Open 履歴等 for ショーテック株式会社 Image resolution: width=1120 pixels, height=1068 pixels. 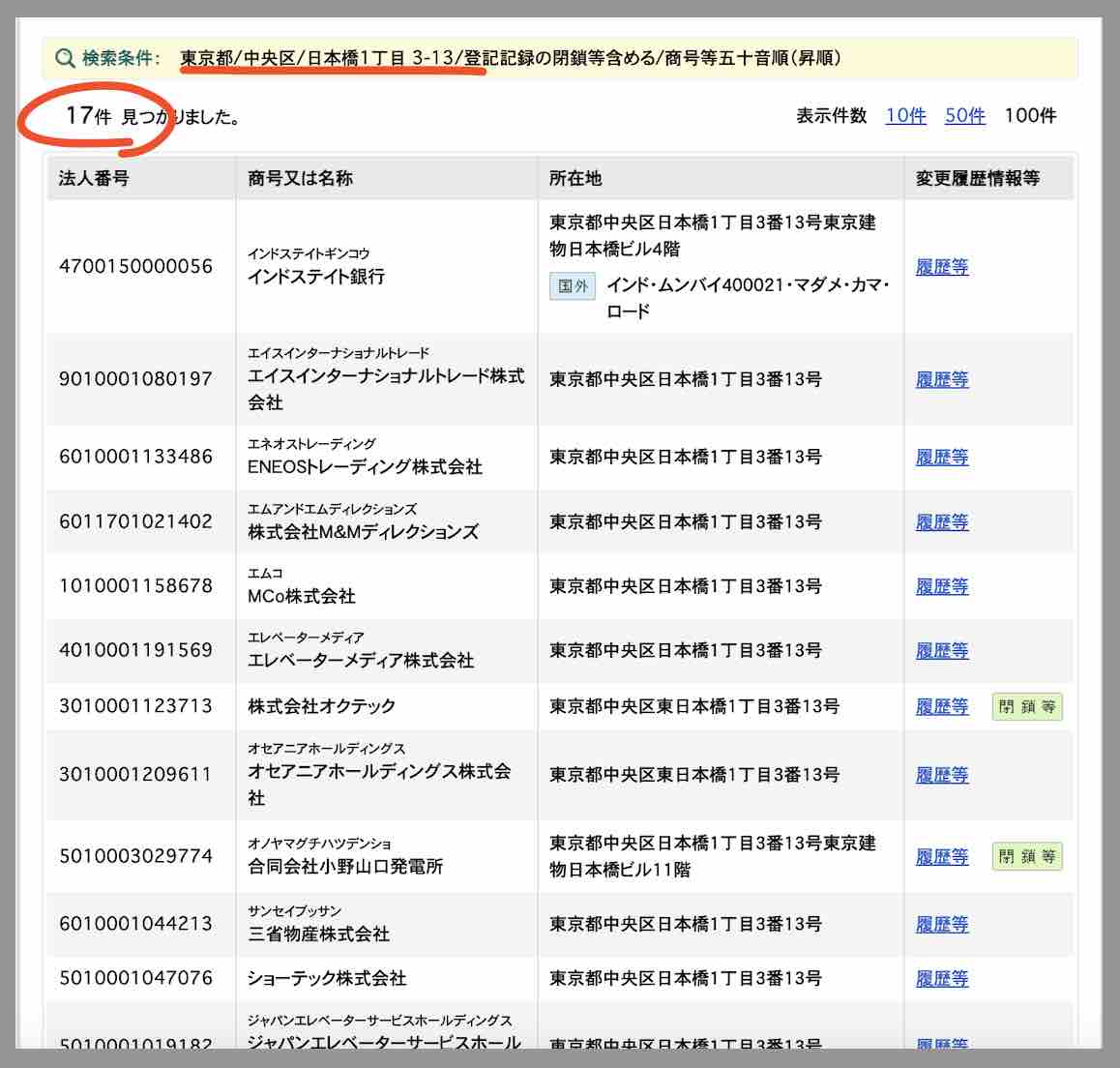tap(941, 978)
